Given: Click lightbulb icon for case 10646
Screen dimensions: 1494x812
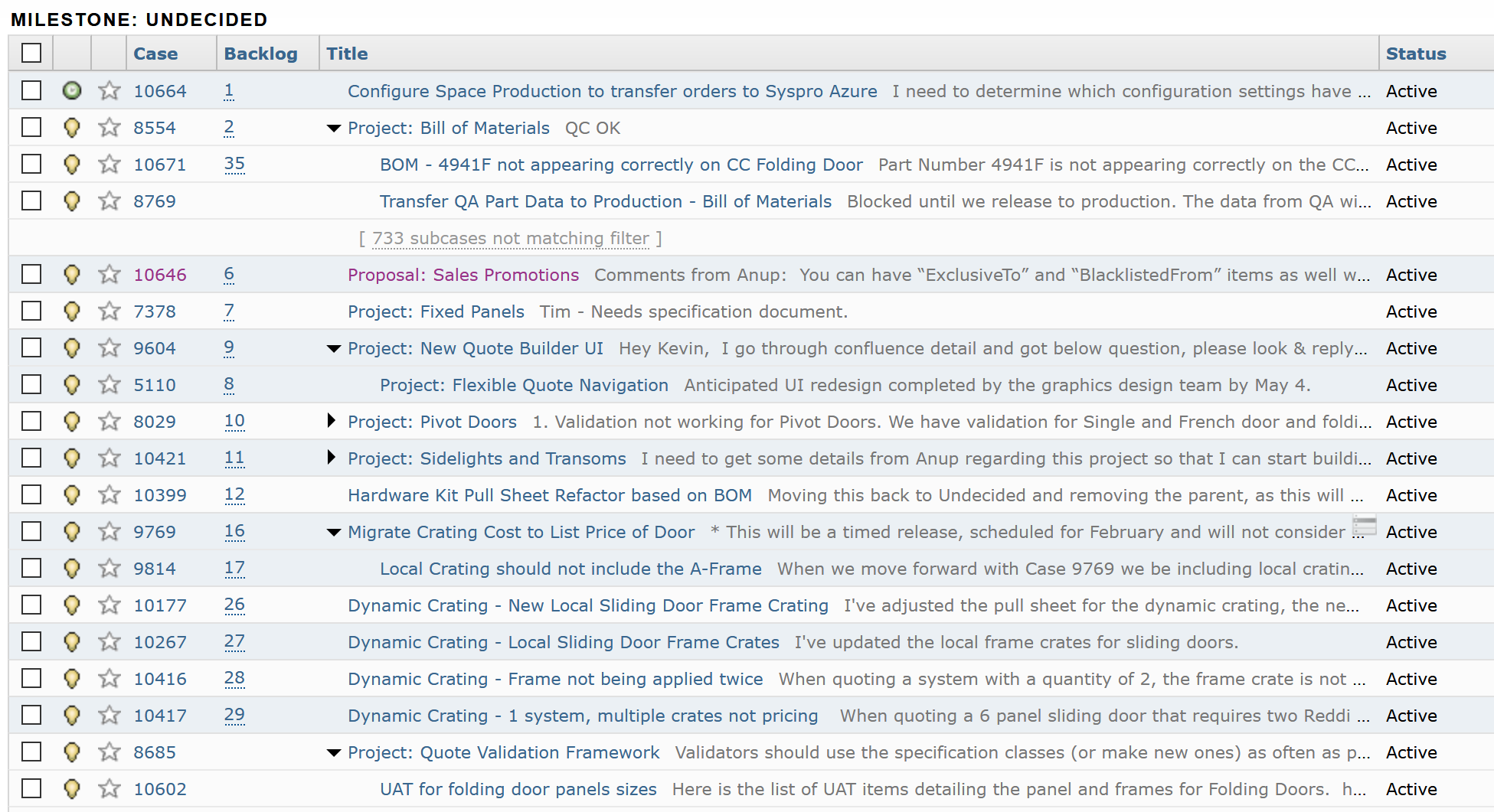Looking at the screenshot, I should 72,275.
